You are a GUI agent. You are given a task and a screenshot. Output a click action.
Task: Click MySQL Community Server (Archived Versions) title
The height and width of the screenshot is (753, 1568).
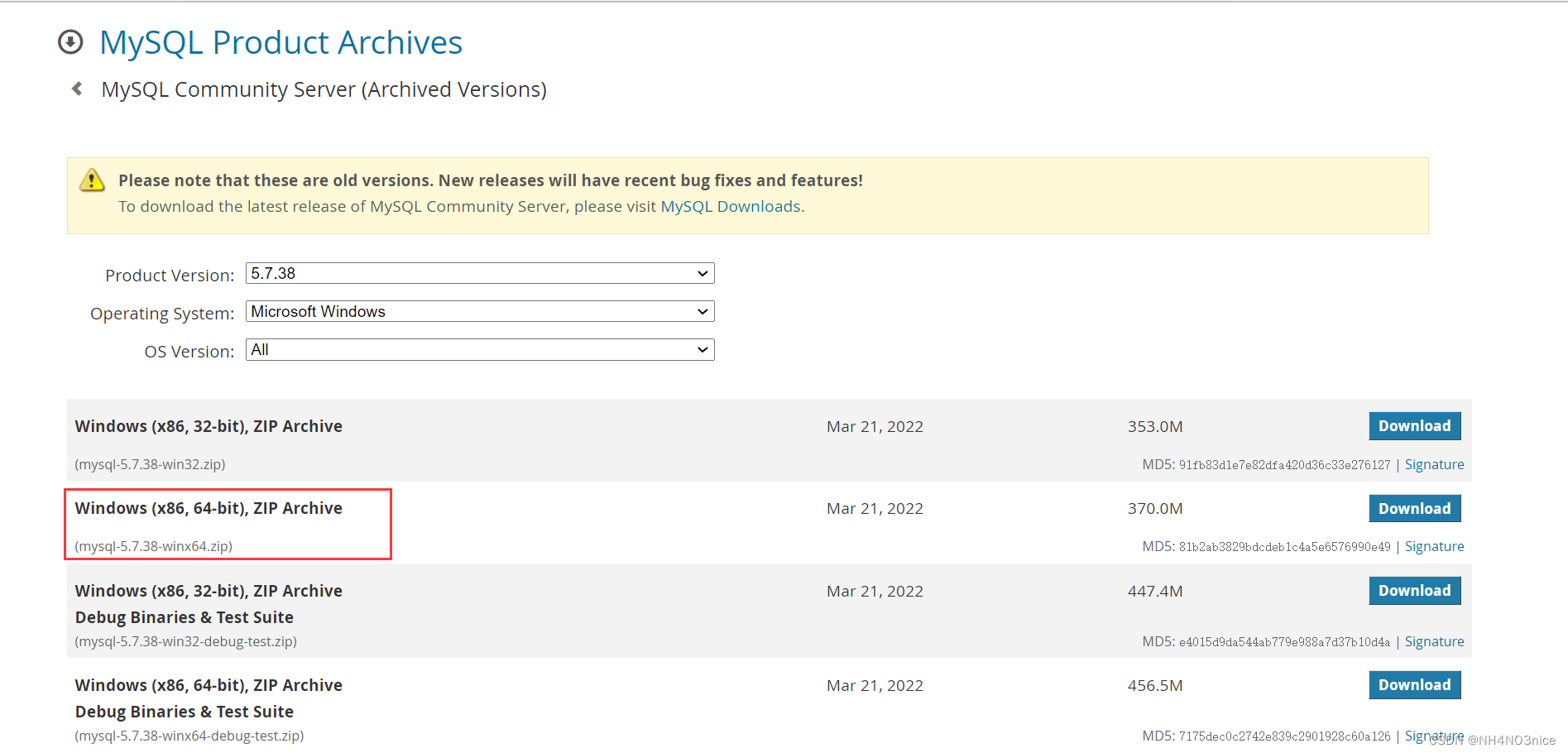pos(324,89)
